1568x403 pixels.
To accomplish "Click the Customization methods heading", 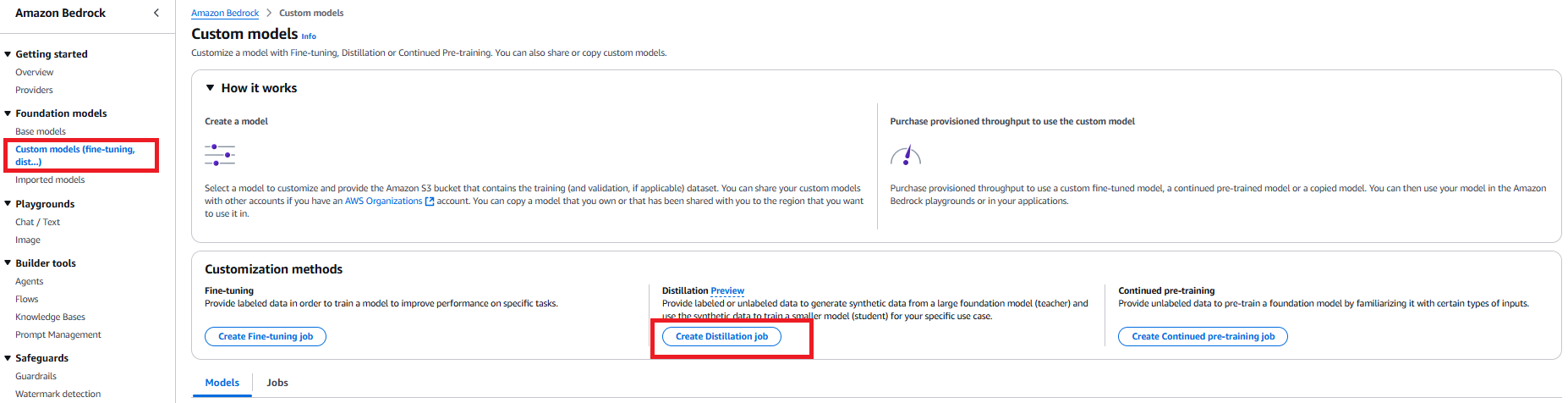I will tap(273, 269).
